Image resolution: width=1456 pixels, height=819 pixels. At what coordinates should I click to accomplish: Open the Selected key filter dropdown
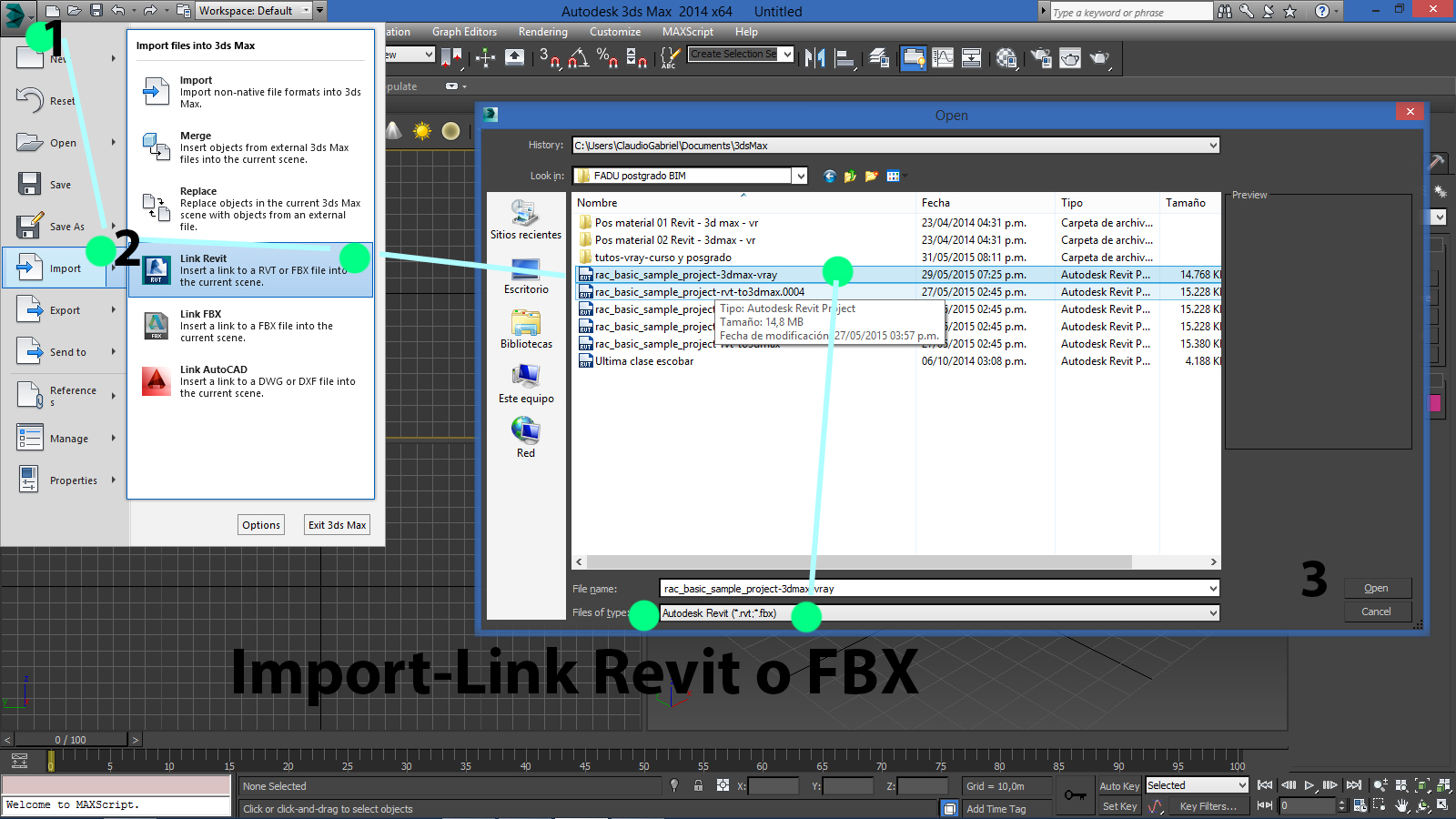tap(1196, 785)
